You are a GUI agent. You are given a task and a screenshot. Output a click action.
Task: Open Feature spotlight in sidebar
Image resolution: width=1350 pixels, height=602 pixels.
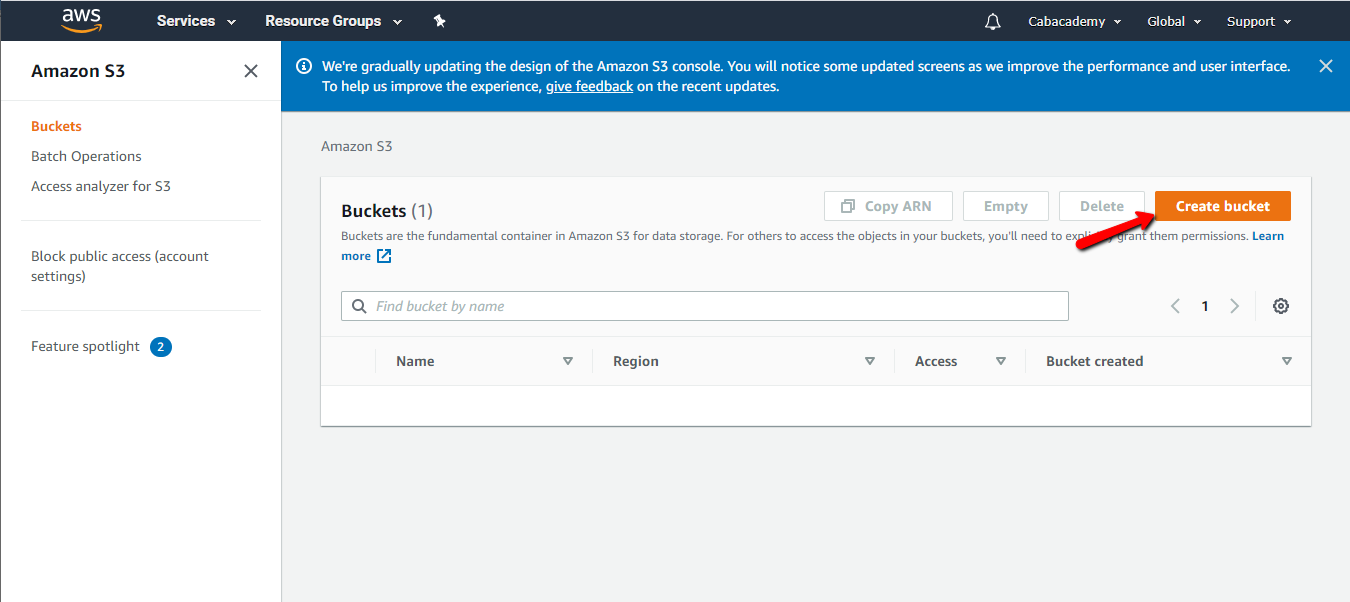85,346
